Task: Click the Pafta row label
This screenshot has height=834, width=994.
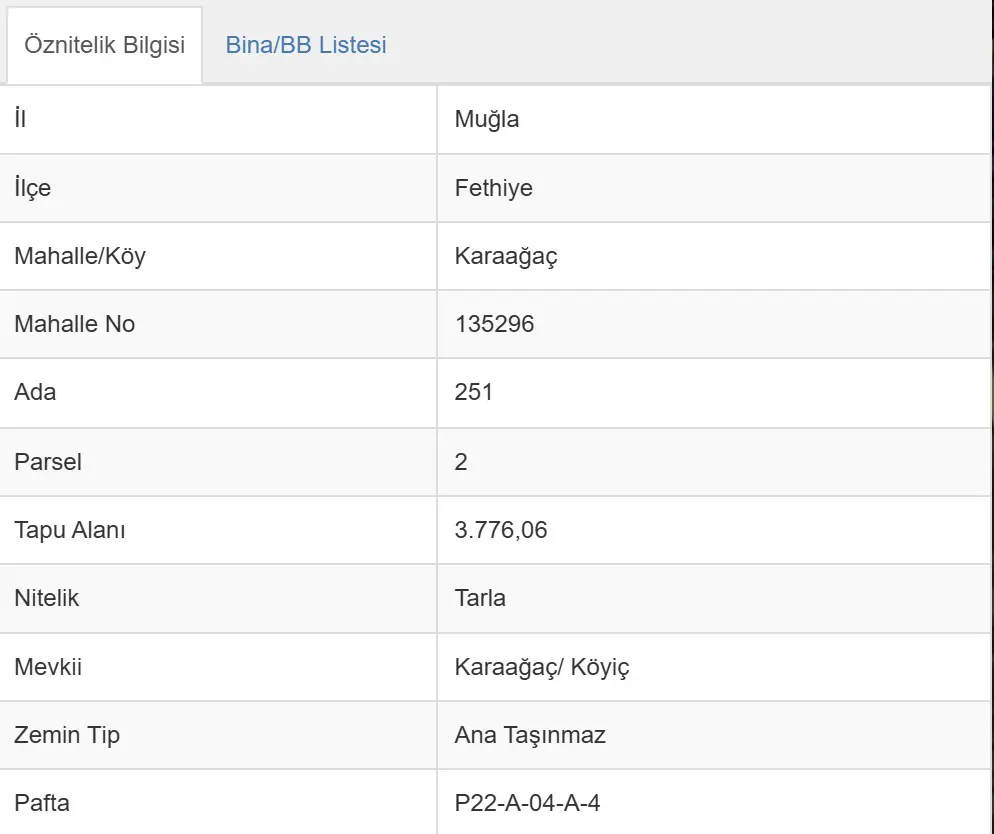Action: click(42, 803)
